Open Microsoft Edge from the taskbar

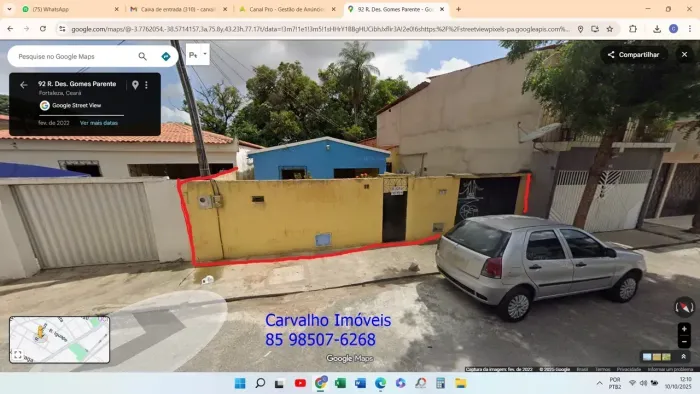click(x=380, y=383)
